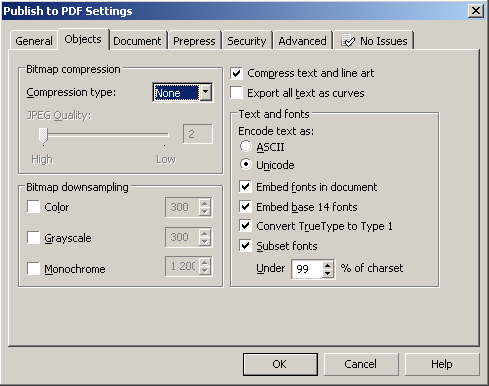
Task: Expand the Compression type dropdown
Action: [206, 92]
